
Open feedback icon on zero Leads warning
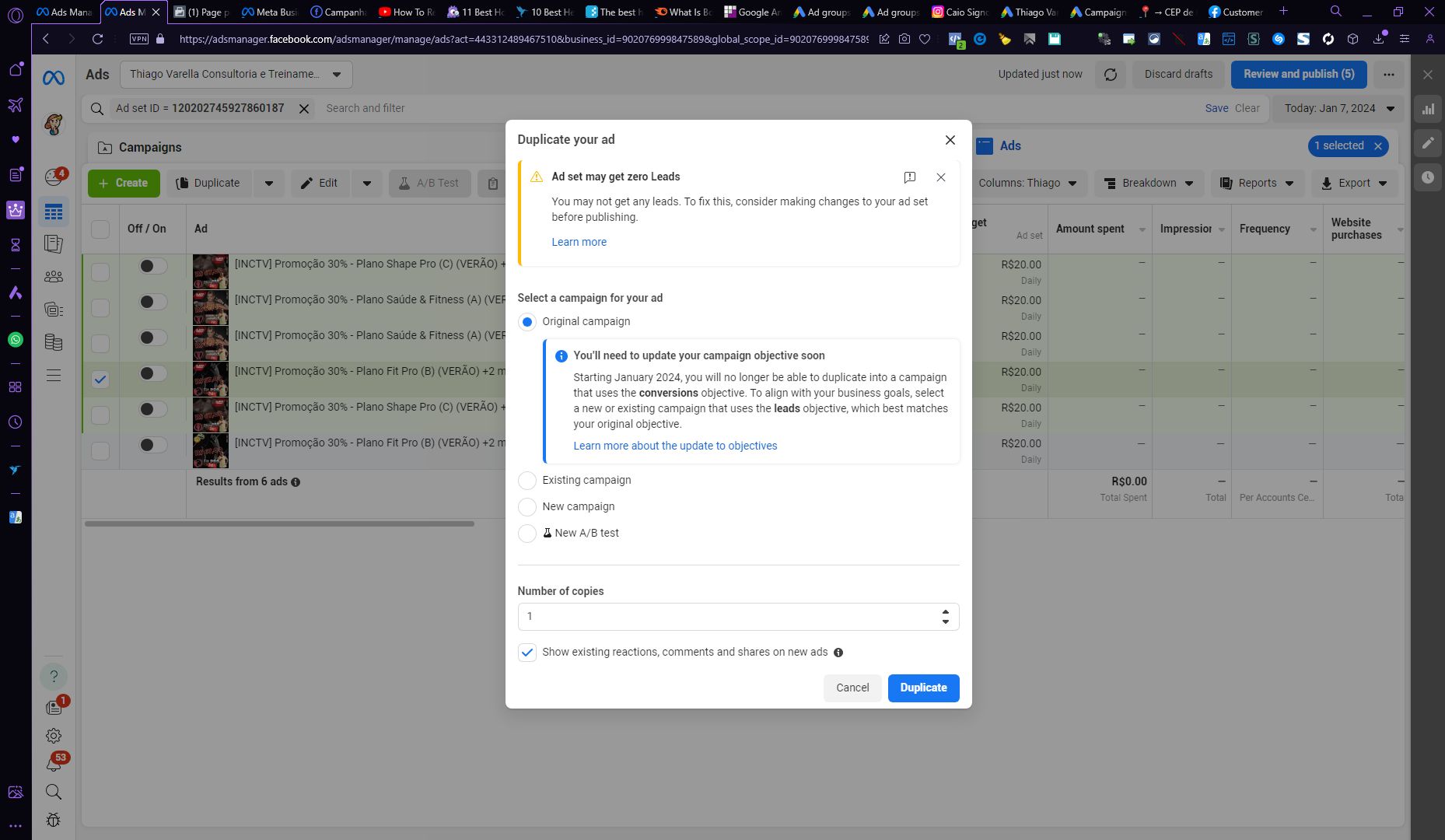[910, 177]
